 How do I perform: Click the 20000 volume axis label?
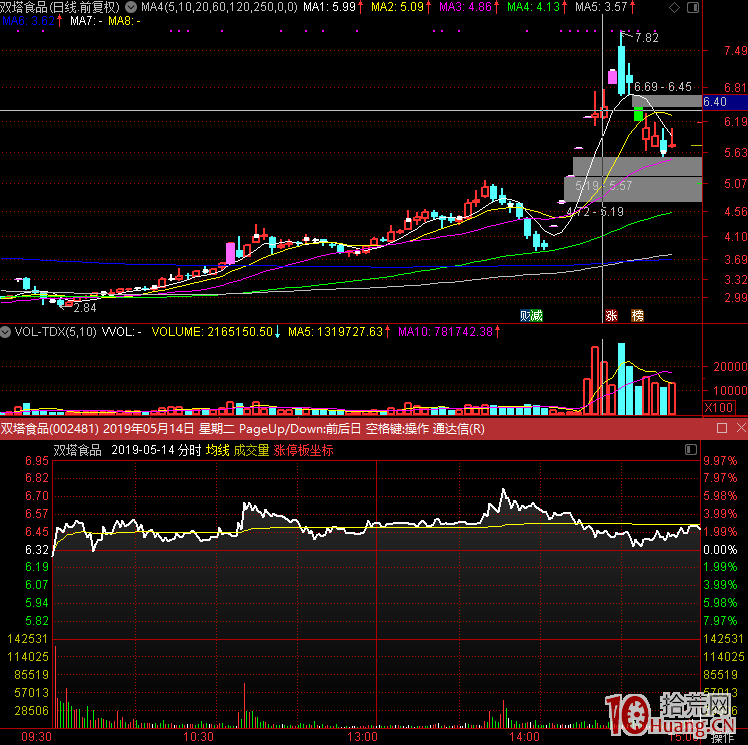point(730,366)
